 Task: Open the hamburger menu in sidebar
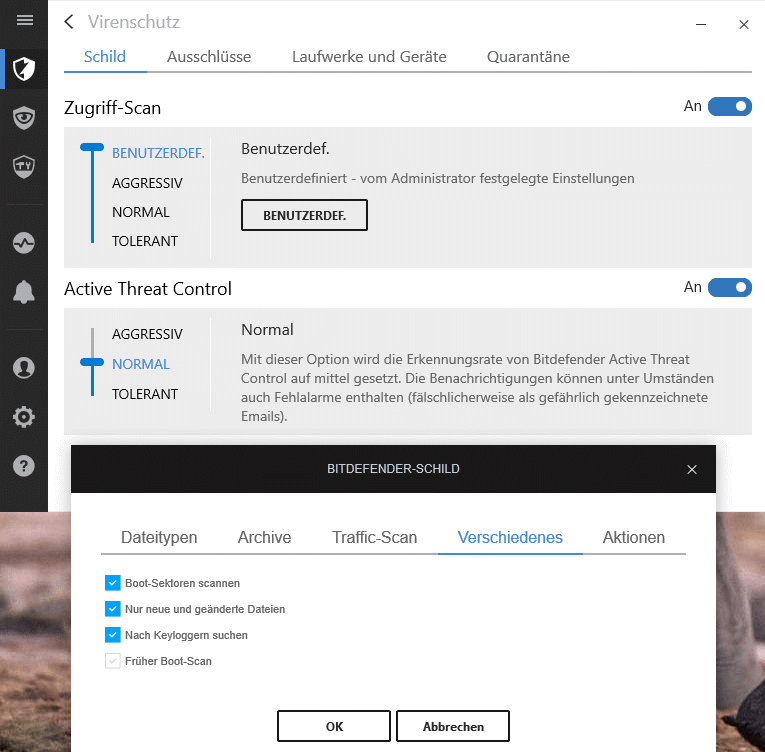click(x=24, y=20)
